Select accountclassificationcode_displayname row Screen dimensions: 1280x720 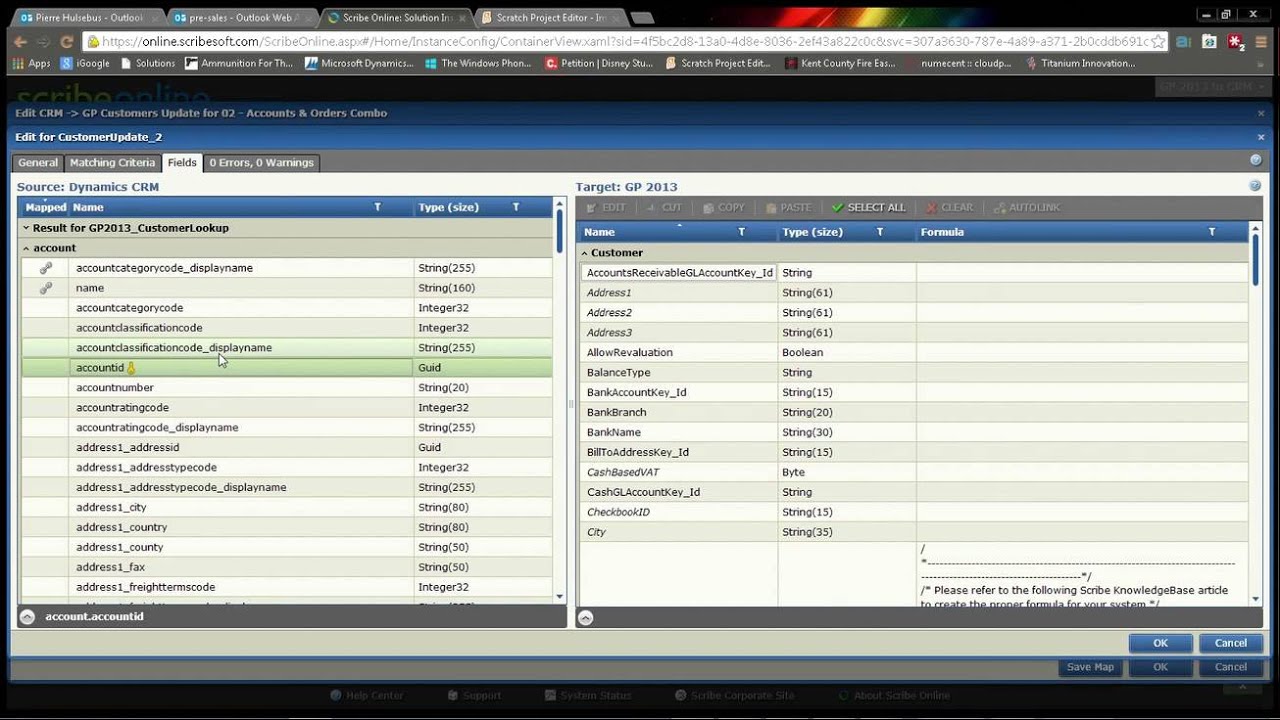click(x=286, y=348)
